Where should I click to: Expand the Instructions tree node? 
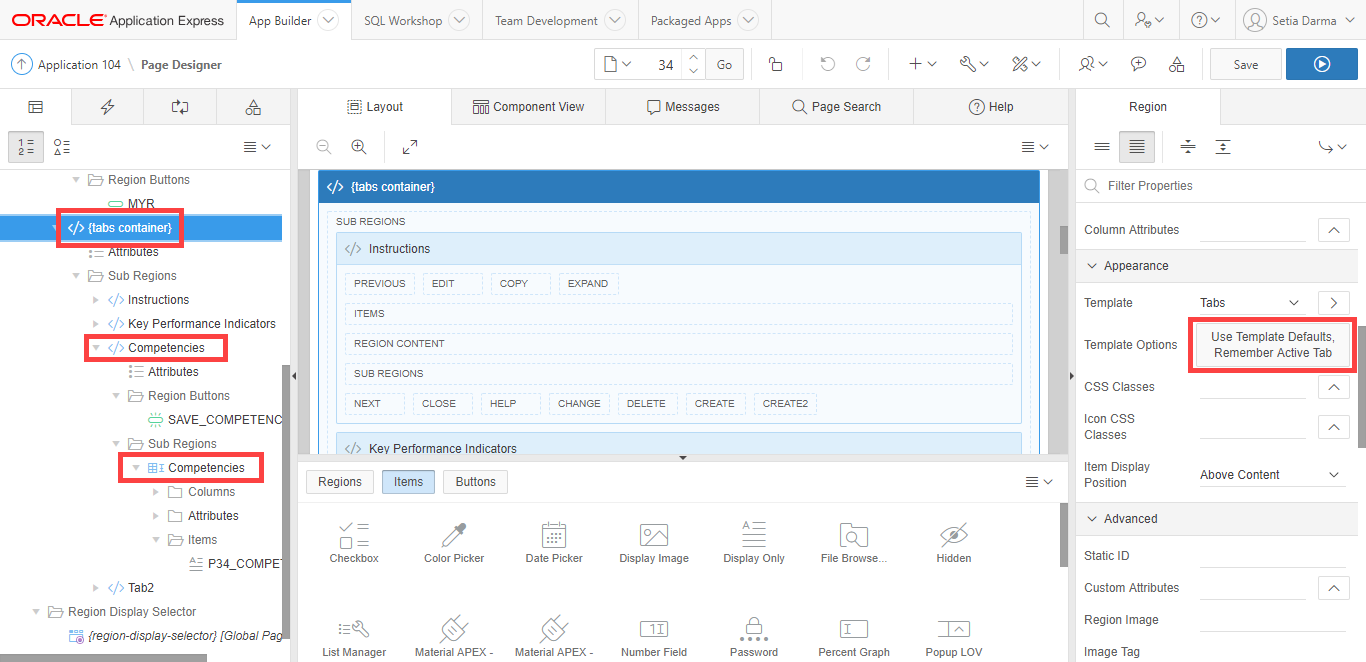[x=96, y=300]
